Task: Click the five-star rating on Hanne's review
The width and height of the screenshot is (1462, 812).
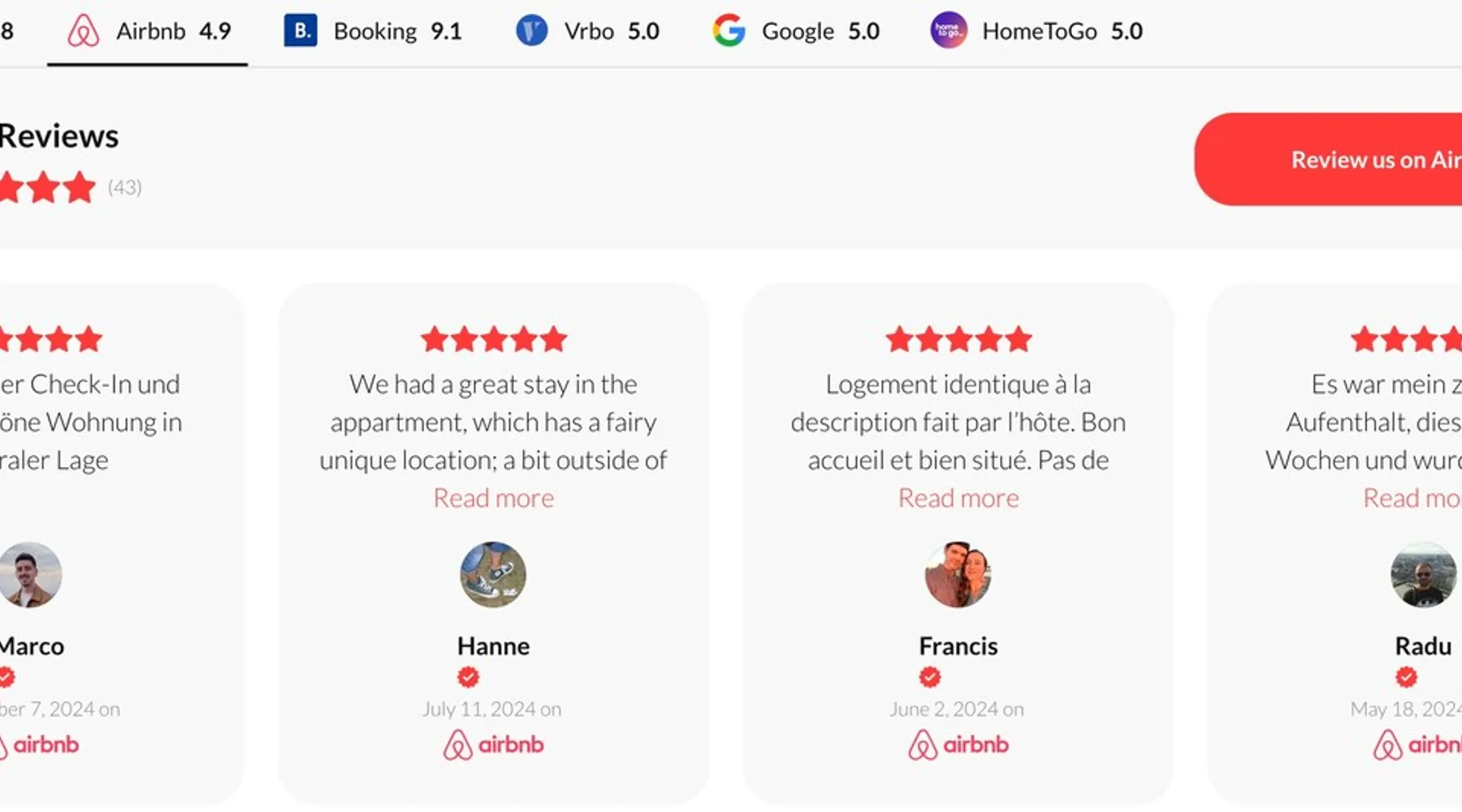Action: pos(494,339)
